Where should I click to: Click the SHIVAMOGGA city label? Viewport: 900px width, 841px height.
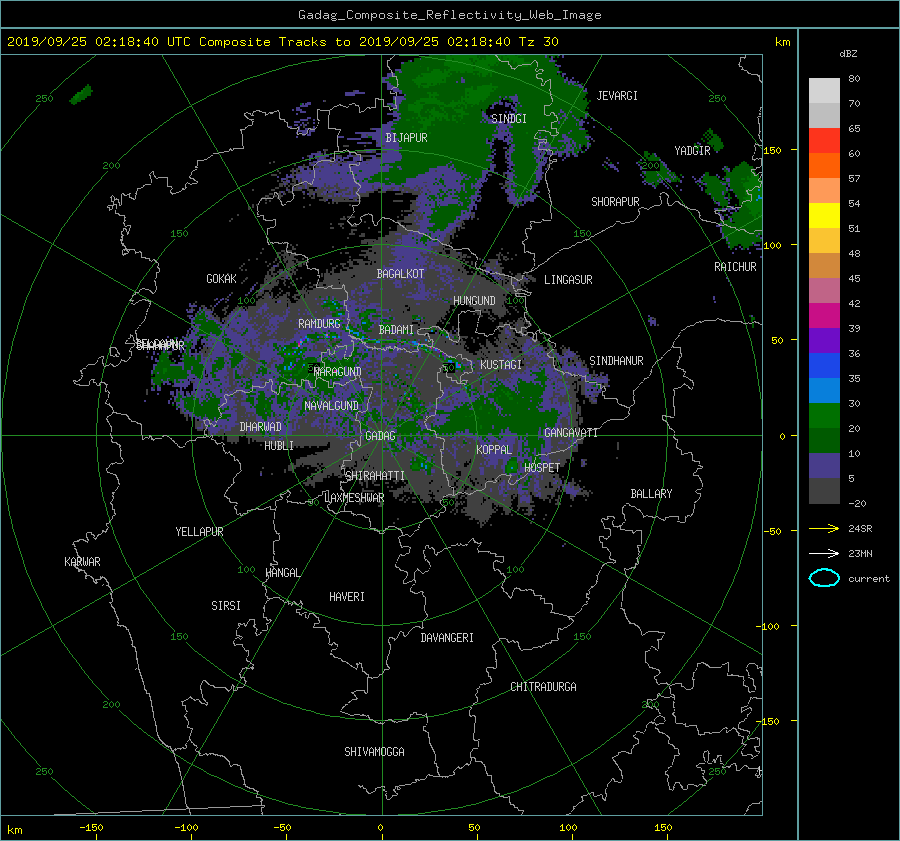(374, 752)
